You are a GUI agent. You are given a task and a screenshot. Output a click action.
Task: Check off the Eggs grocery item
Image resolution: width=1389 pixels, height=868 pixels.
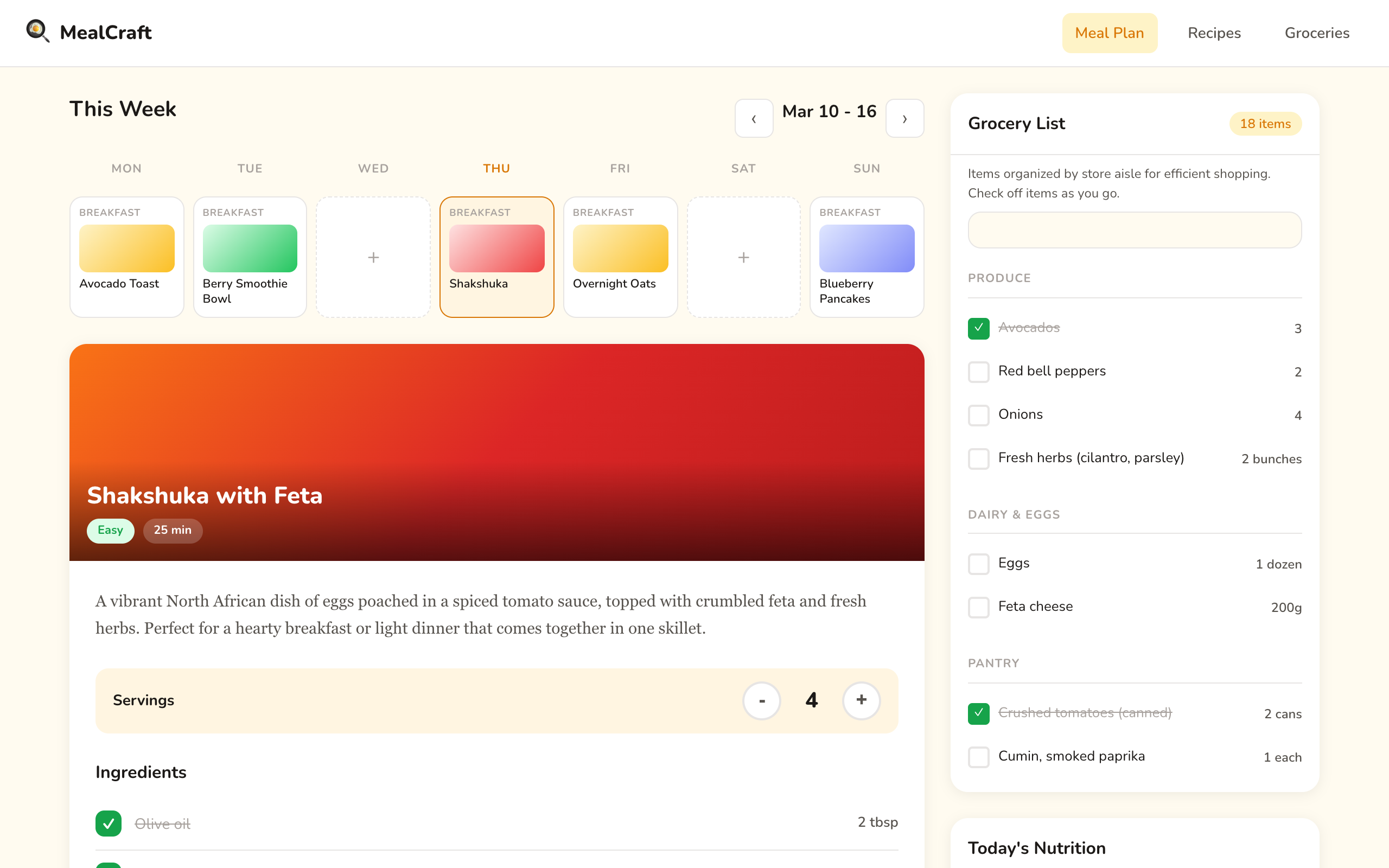pos(979,564)
